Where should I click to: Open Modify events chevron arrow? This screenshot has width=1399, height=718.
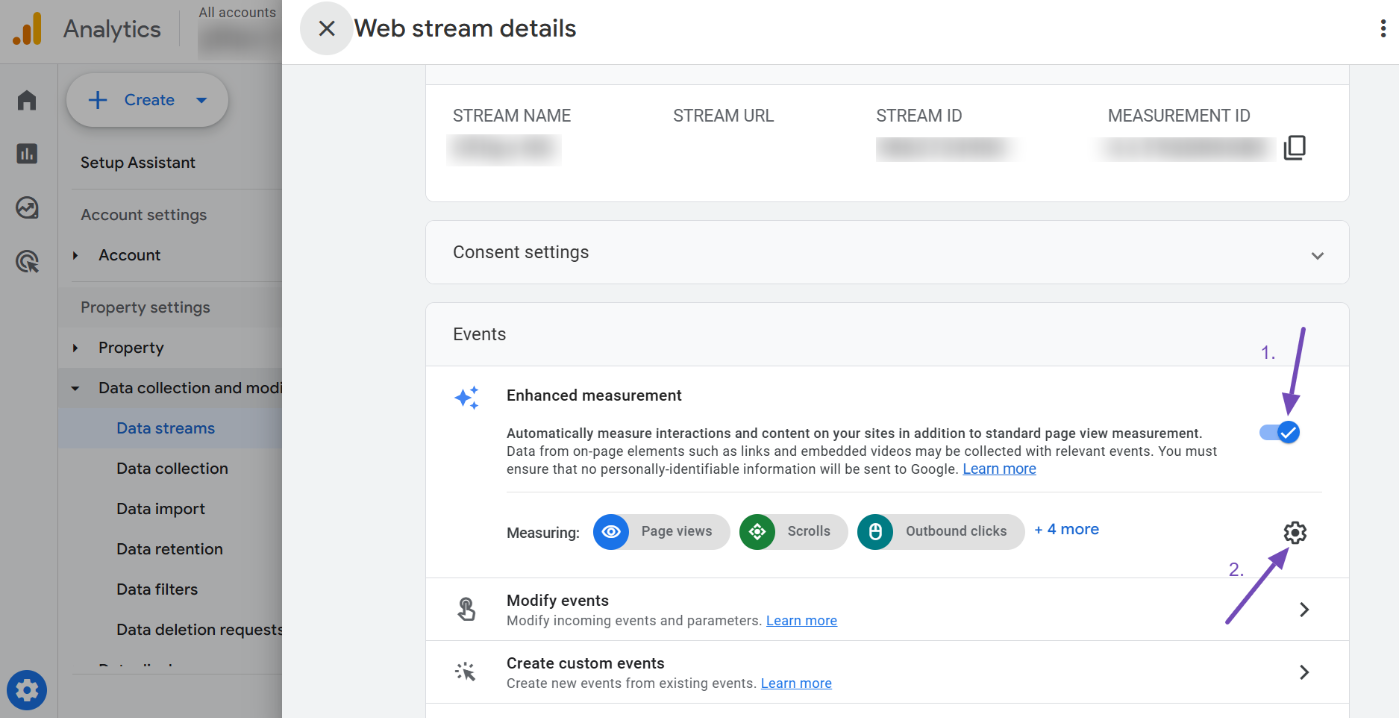tap(1304, 610)
